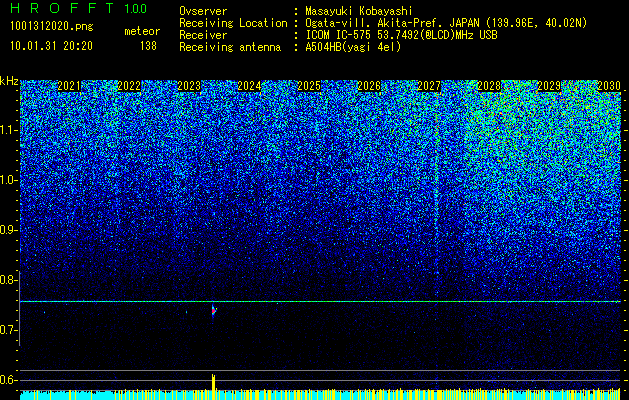Select the file name 1001312020.png
Viewport: 629px width, 400px height.
[x=52, y=27]
